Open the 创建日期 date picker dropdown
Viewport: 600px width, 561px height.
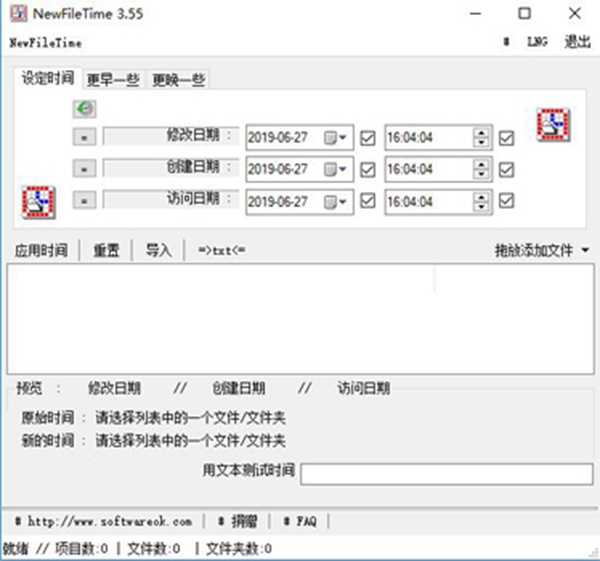click(x=336, y=169)
